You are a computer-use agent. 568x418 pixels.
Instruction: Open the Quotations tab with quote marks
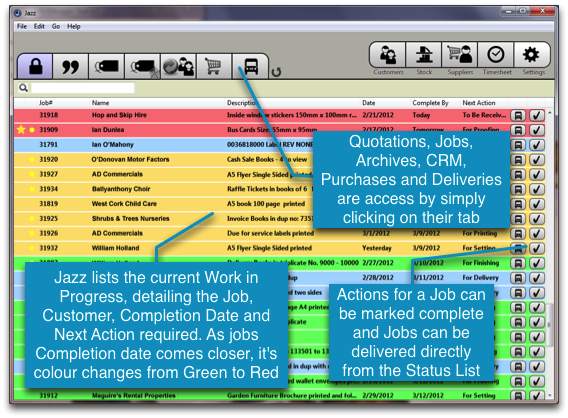pyautogui.click(x=70, y=66)
